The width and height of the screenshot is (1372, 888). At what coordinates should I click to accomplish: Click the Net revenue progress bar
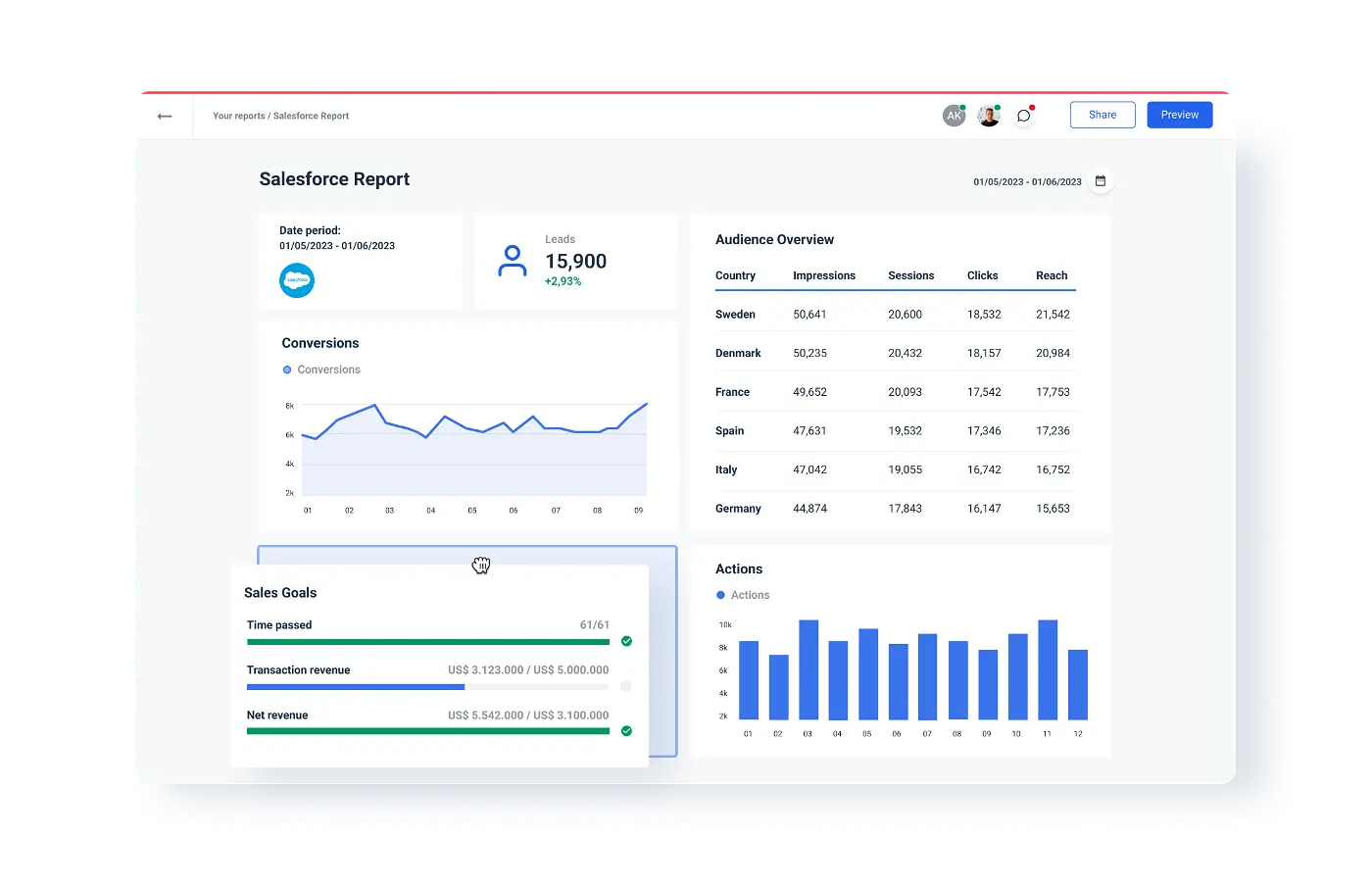(x=428, y=731)
